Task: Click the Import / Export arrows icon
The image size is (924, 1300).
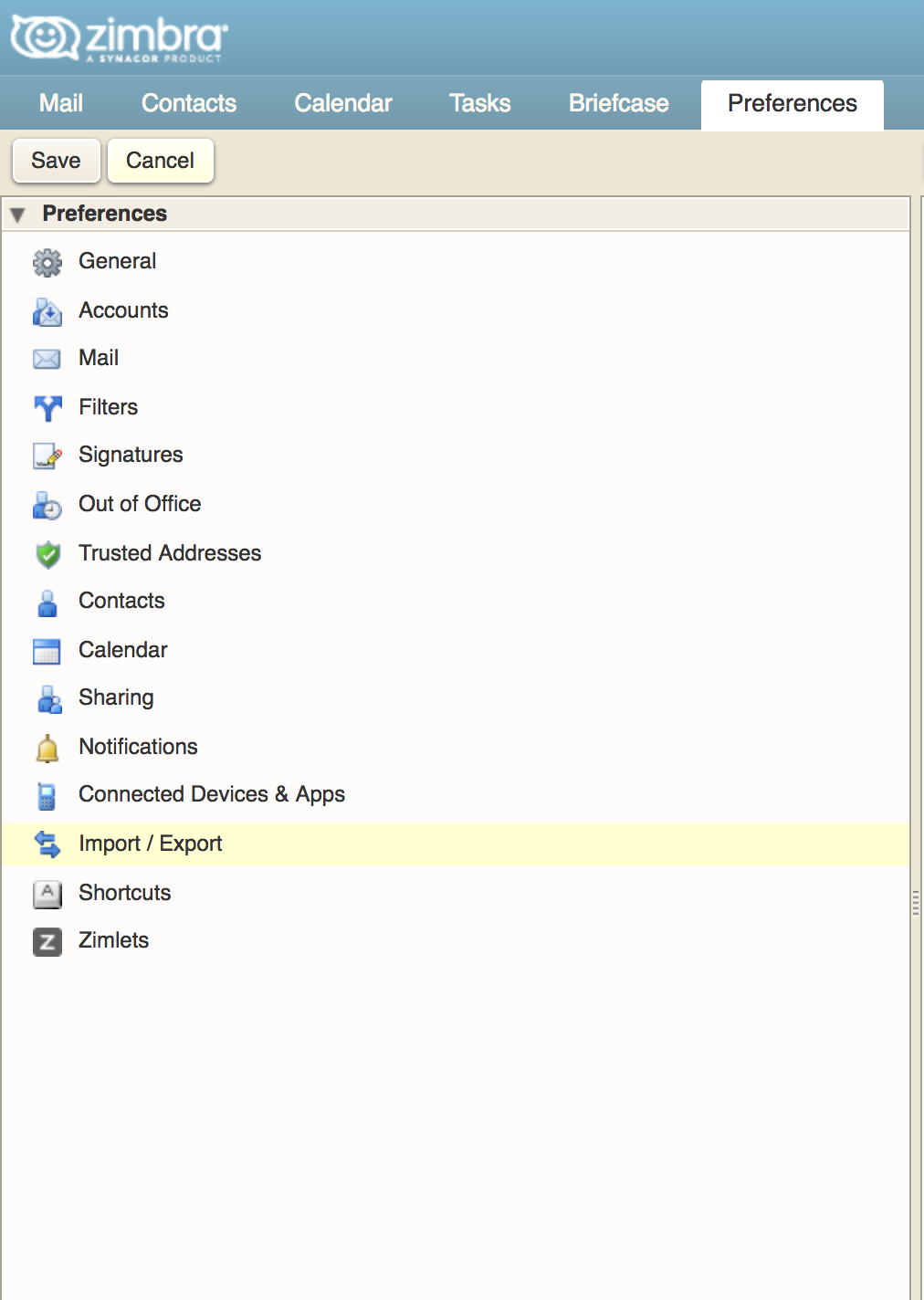Action: click(47, 844)
